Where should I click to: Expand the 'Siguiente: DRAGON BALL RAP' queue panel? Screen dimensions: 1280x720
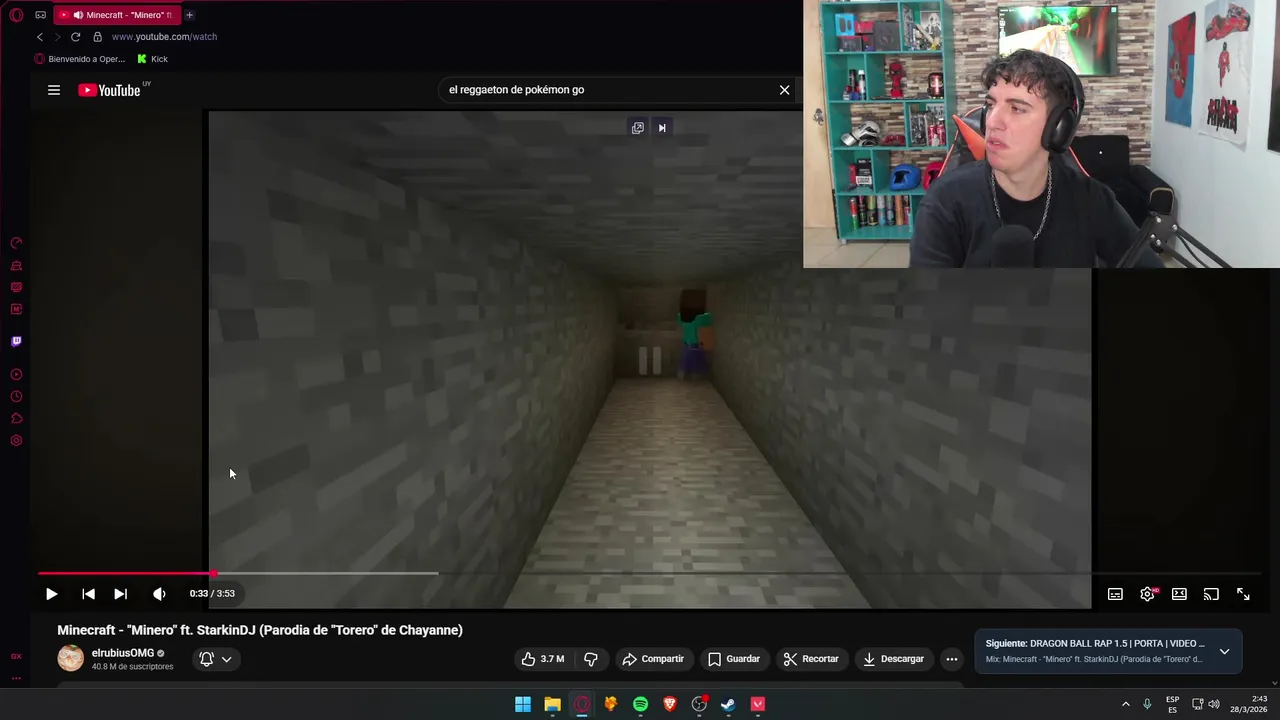pos(1224,651)
